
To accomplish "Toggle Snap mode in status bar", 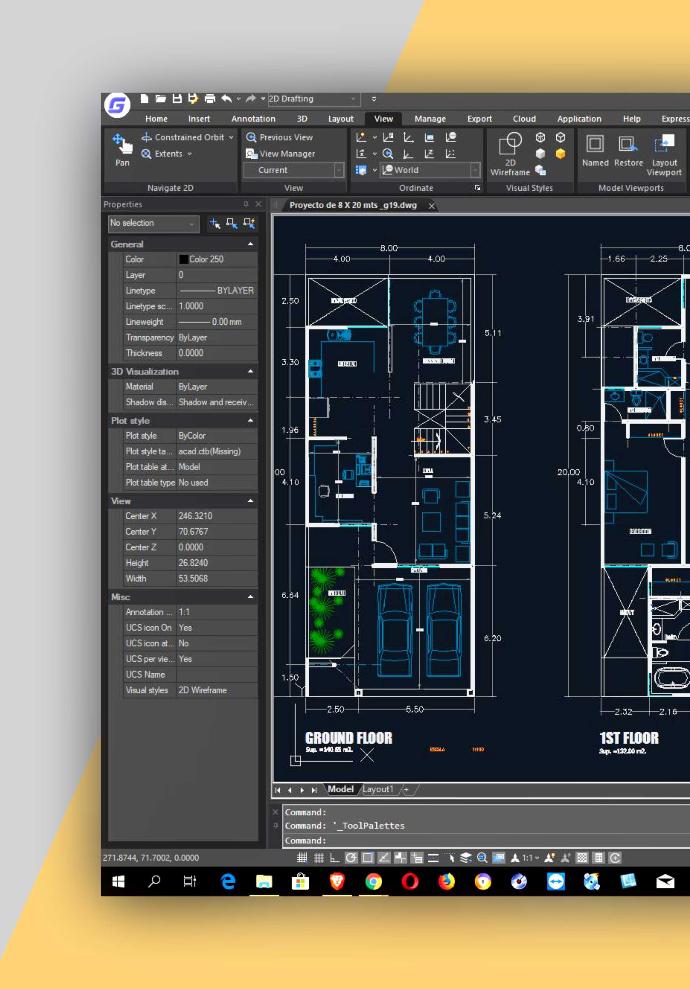I will 302,858.
